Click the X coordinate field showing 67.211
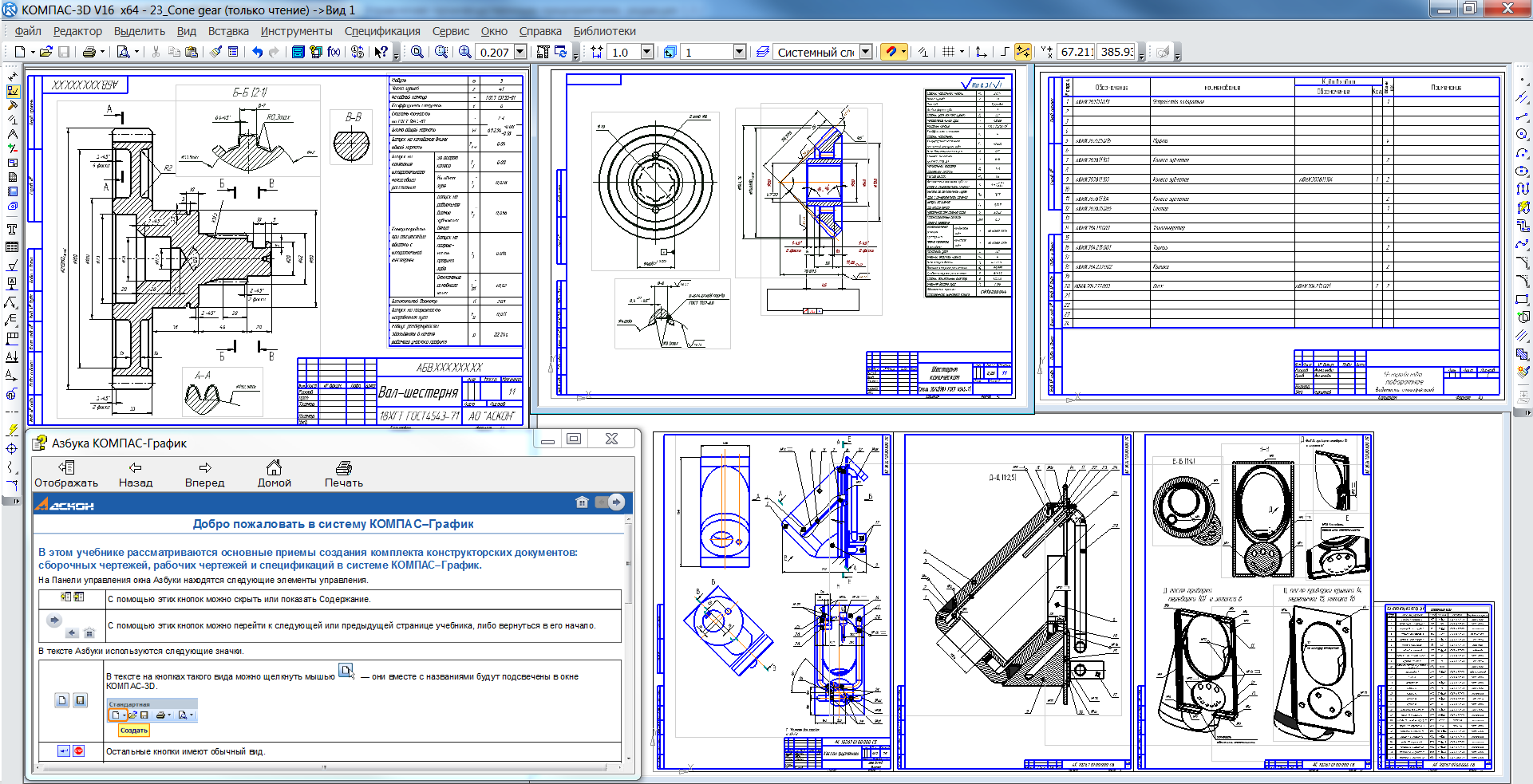 tap(1076, 52)
